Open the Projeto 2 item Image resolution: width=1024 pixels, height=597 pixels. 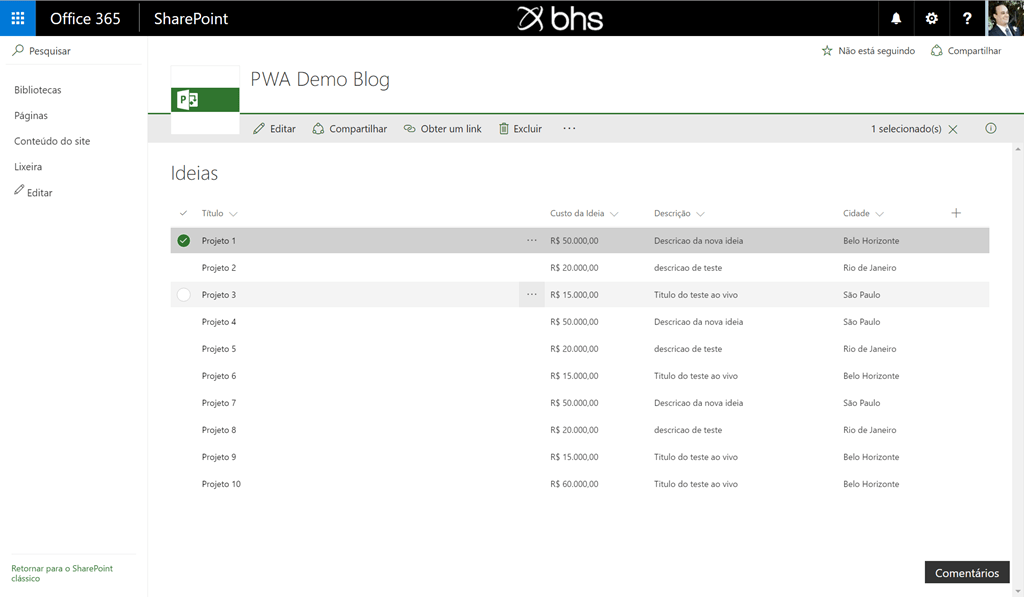[x=219, y=268]
